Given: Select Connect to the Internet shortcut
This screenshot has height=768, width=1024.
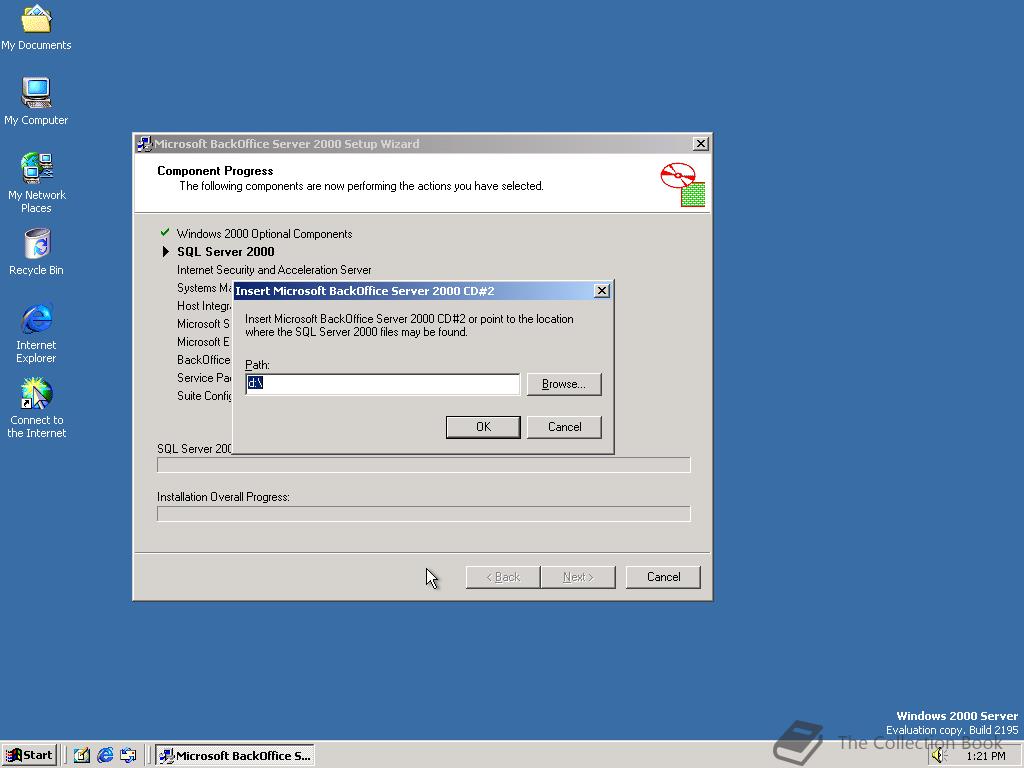Looking at the screenshot, I should tap(36, 408).
